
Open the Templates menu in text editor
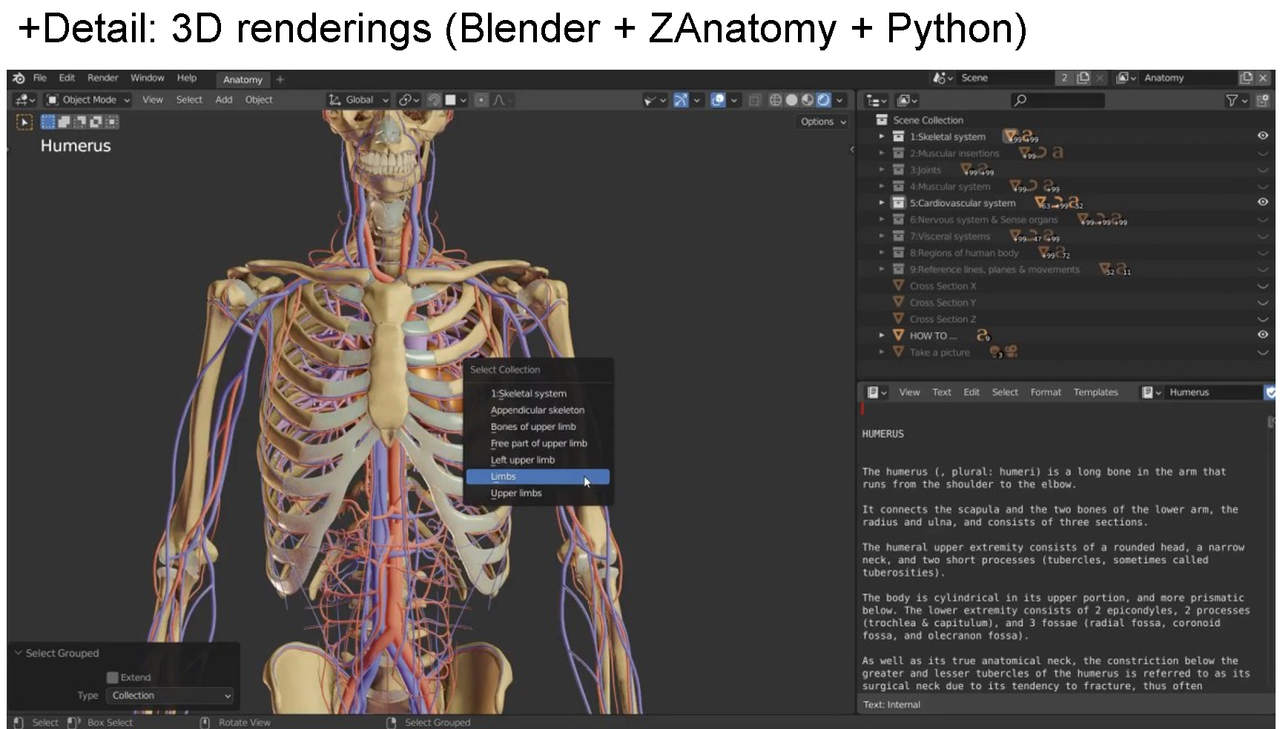(x=1095, y=392)
